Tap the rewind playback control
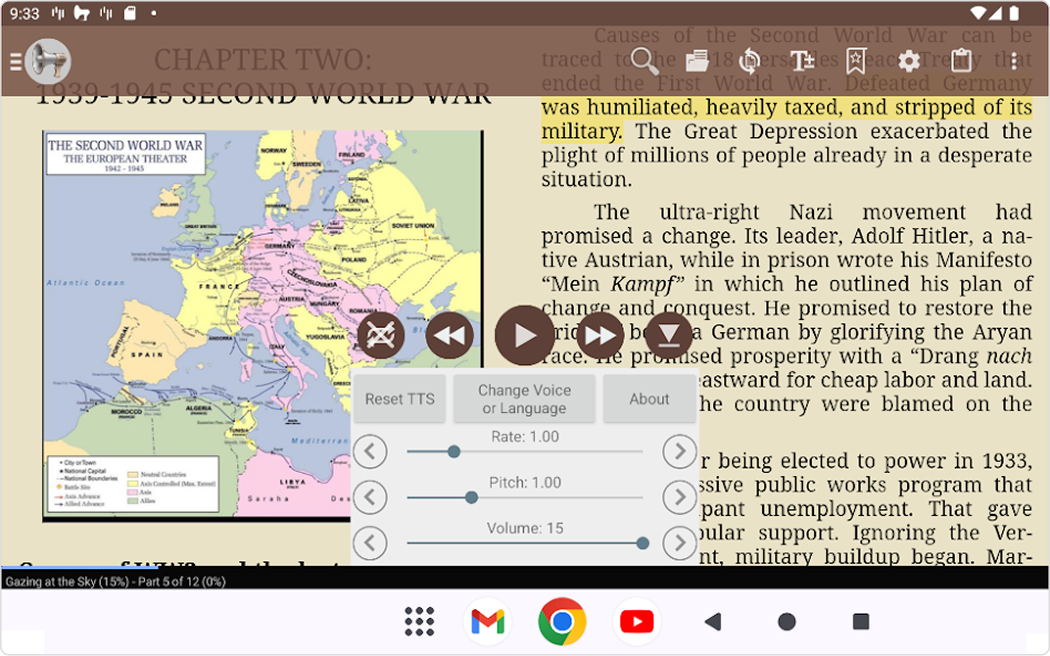Viewport: 1050px width, 656px height. [x=449, y=335]
